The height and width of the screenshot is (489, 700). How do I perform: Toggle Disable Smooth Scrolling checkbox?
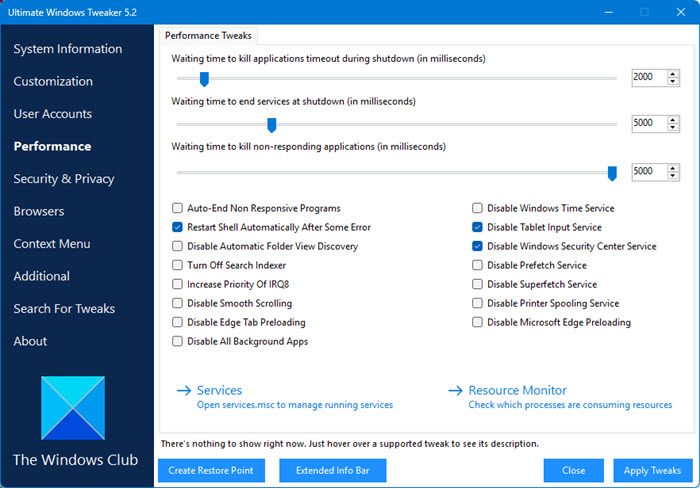coord(177,303)
